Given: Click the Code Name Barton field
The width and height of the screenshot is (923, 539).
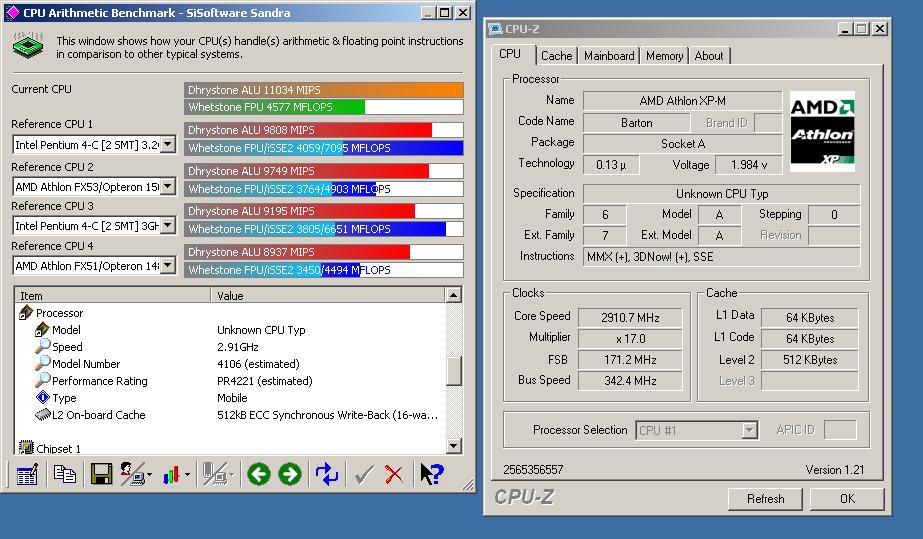Looking at the screenshot, I should 636,122.
